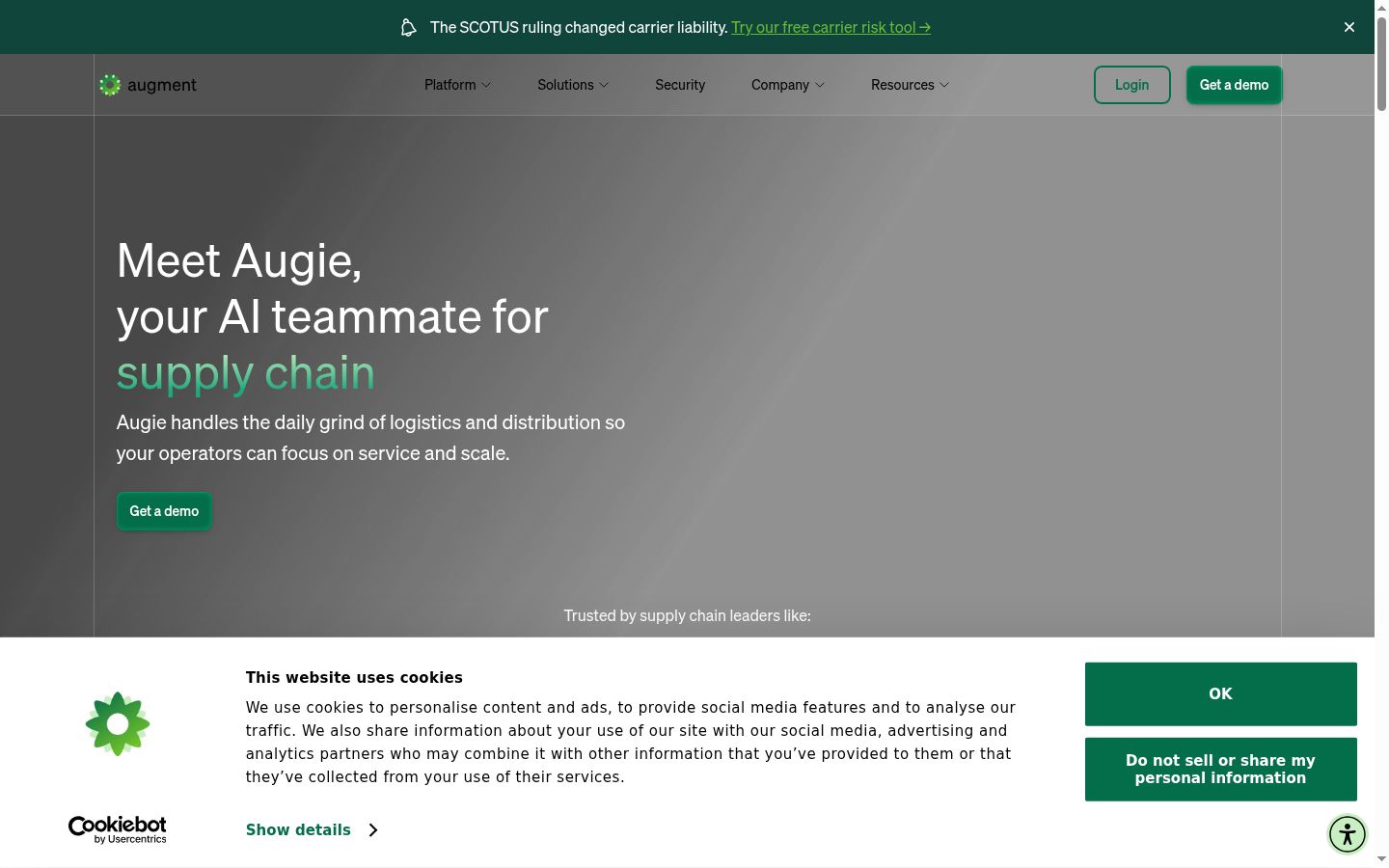Choose Do not sell or share my information
Screen dimensions: 1389x868
point(1220,769)
